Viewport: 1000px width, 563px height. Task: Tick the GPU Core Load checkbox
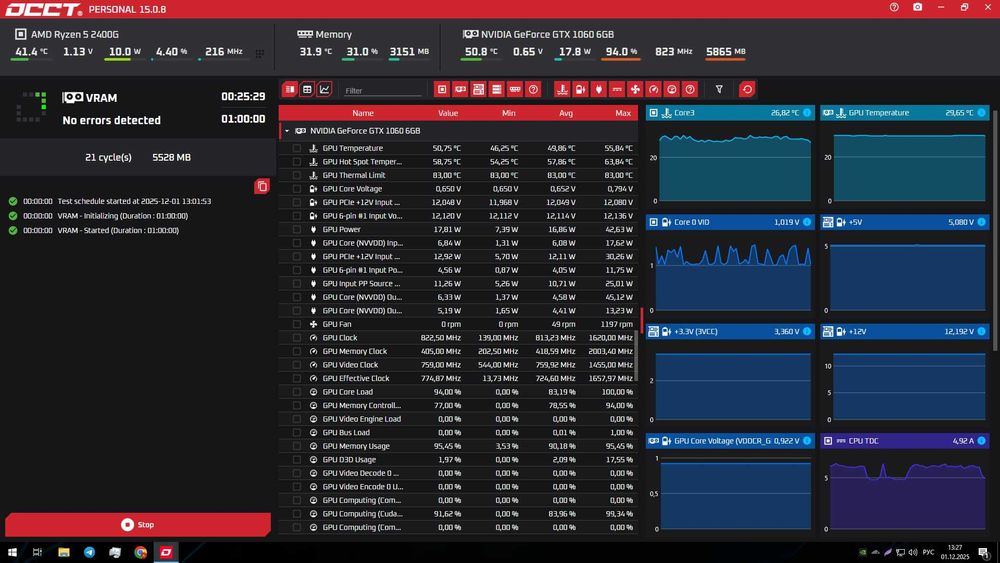(x=297, y=392)
